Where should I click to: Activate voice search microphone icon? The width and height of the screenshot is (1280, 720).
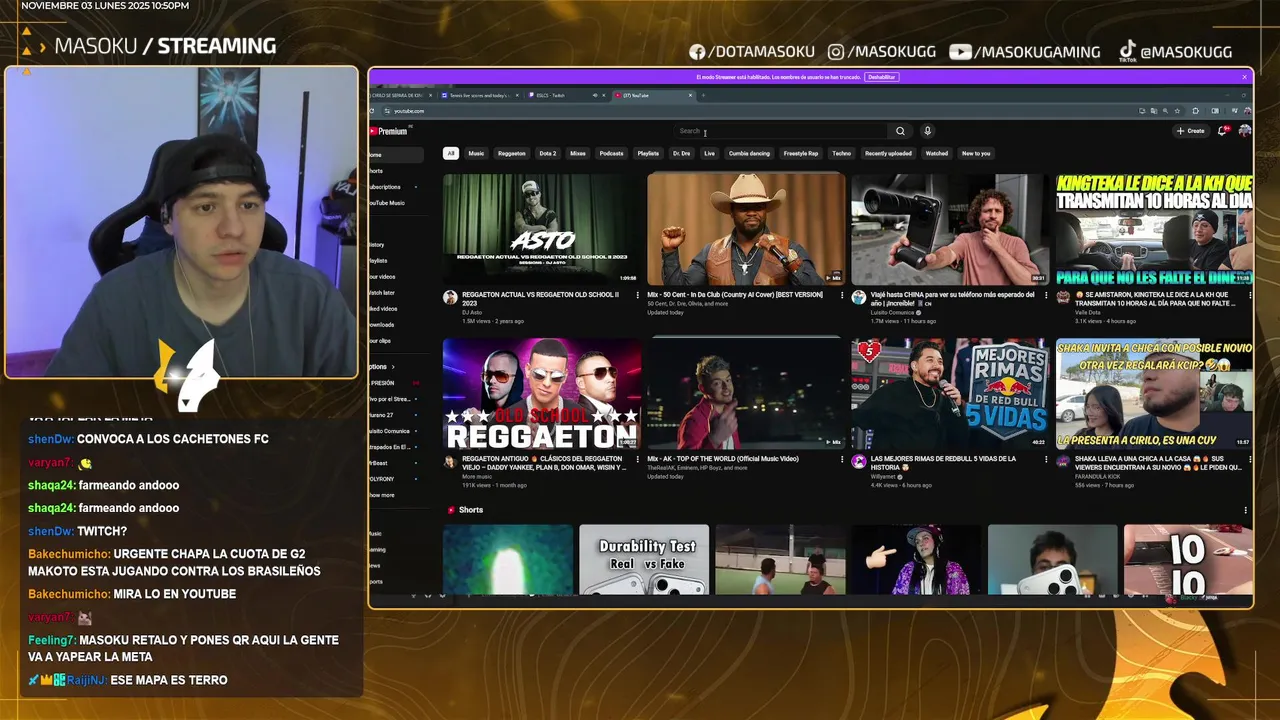point(927,131)
